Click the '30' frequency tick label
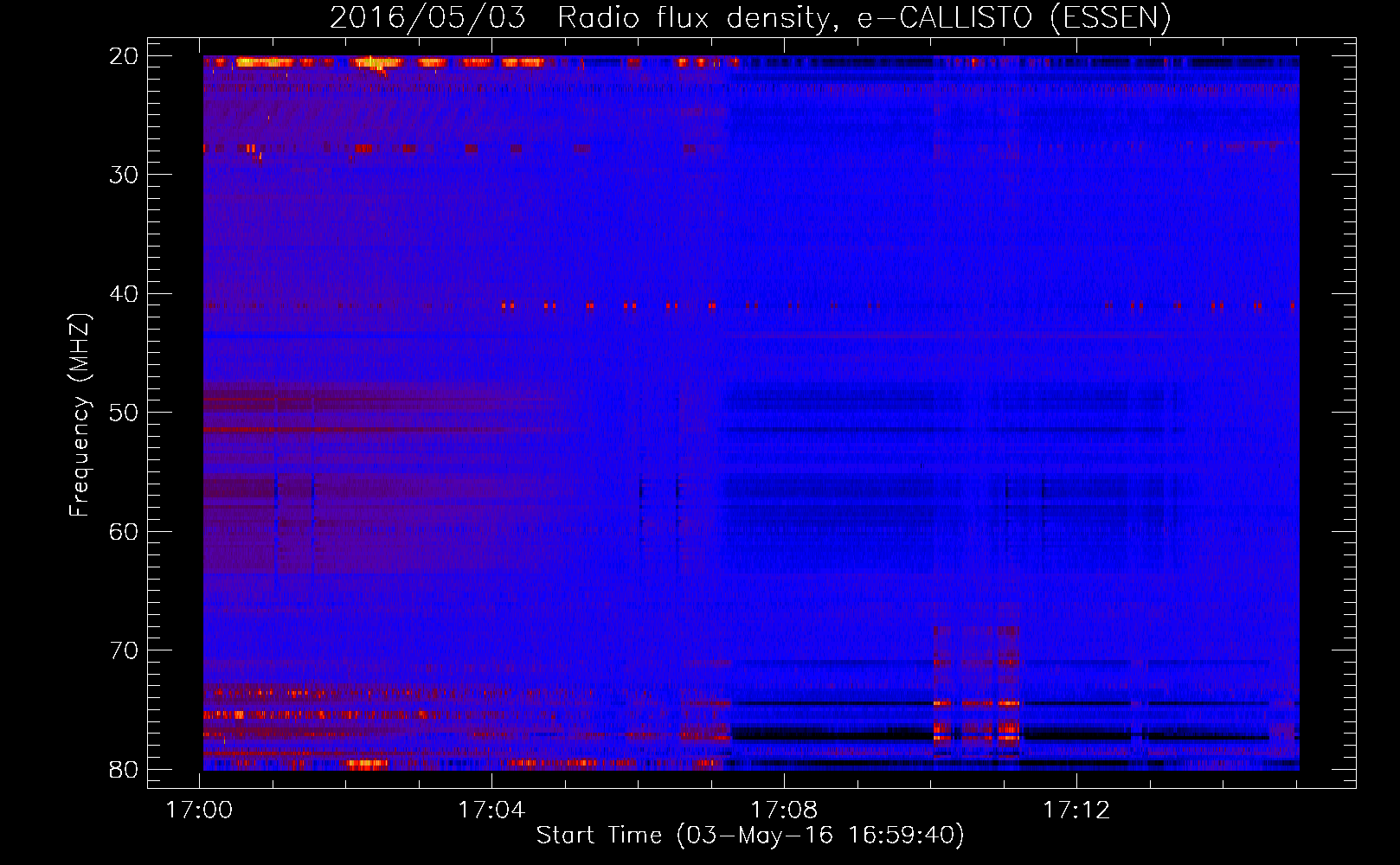The width and height of the screenshot is (1400, 865). (x=124, y=175)
